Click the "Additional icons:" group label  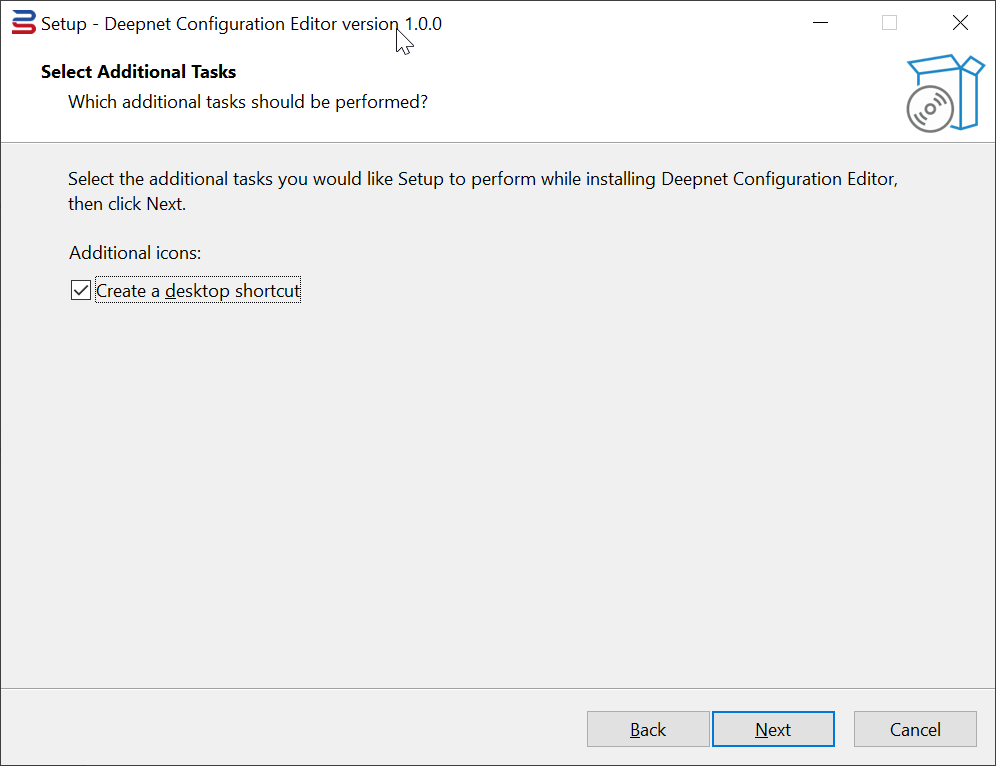[x=135, y=253]
